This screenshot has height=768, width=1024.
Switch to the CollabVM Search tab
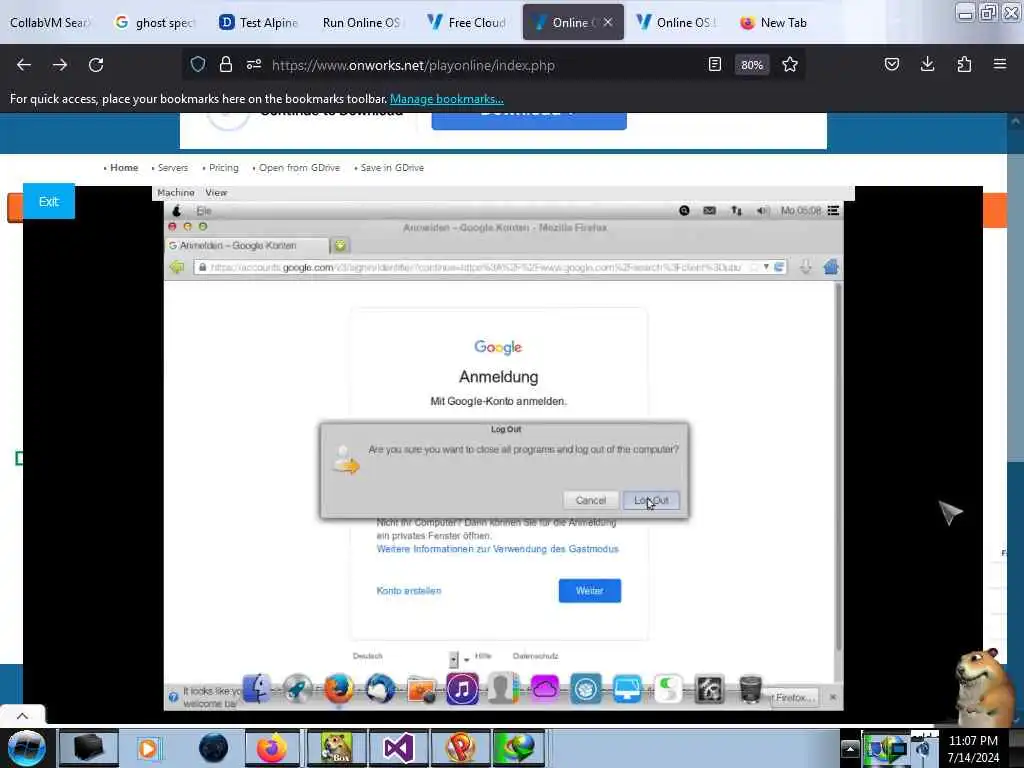click(51, 22)
